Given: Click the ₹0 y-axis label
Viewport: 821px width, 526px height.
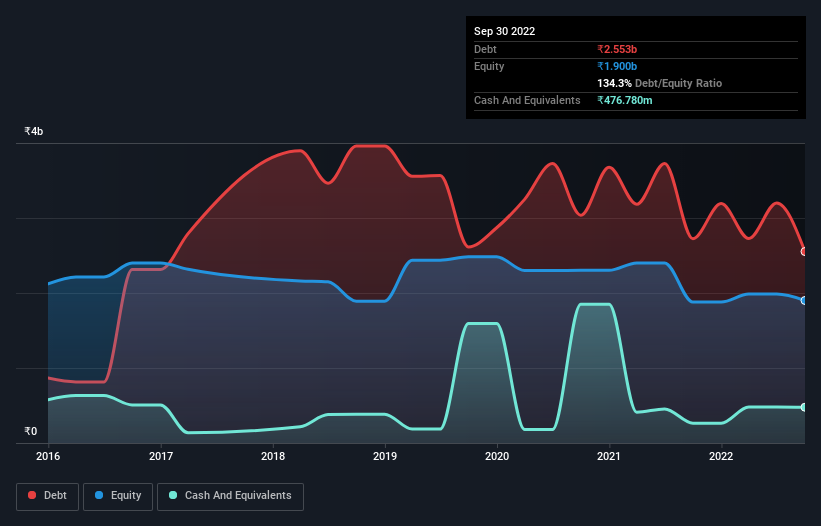Looking at the screenshot, I should pos(31,431).
